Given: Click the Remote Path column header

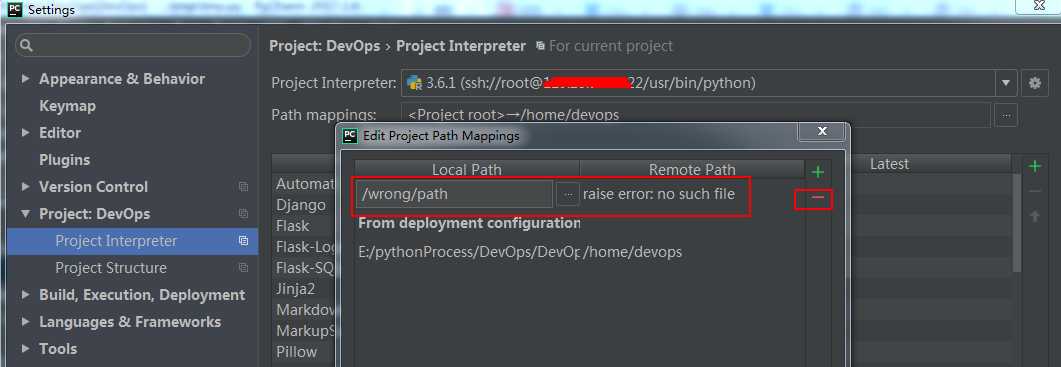Looking at the screenshot, I should [x=692, y=169].
